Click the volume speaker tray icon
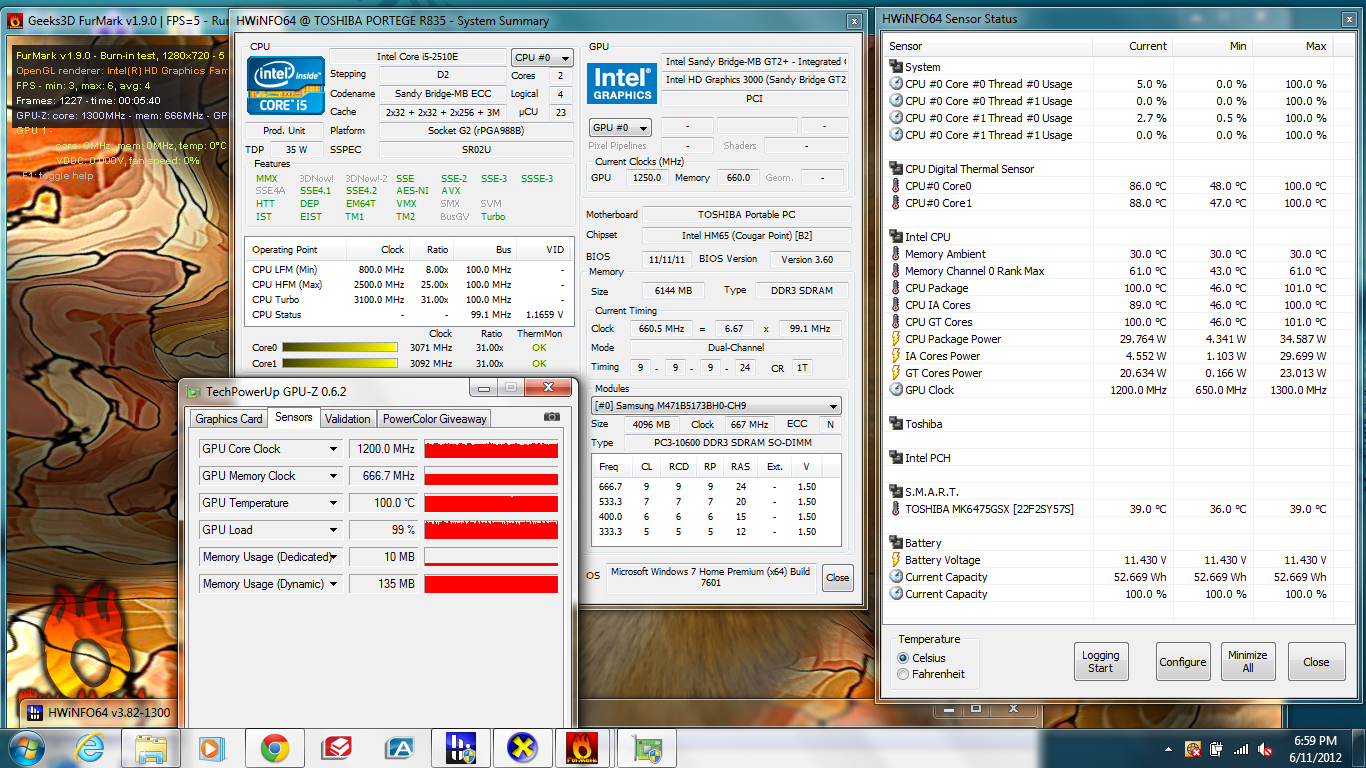This screenshot has width=1366, height=768. [x=1265, y=748]
